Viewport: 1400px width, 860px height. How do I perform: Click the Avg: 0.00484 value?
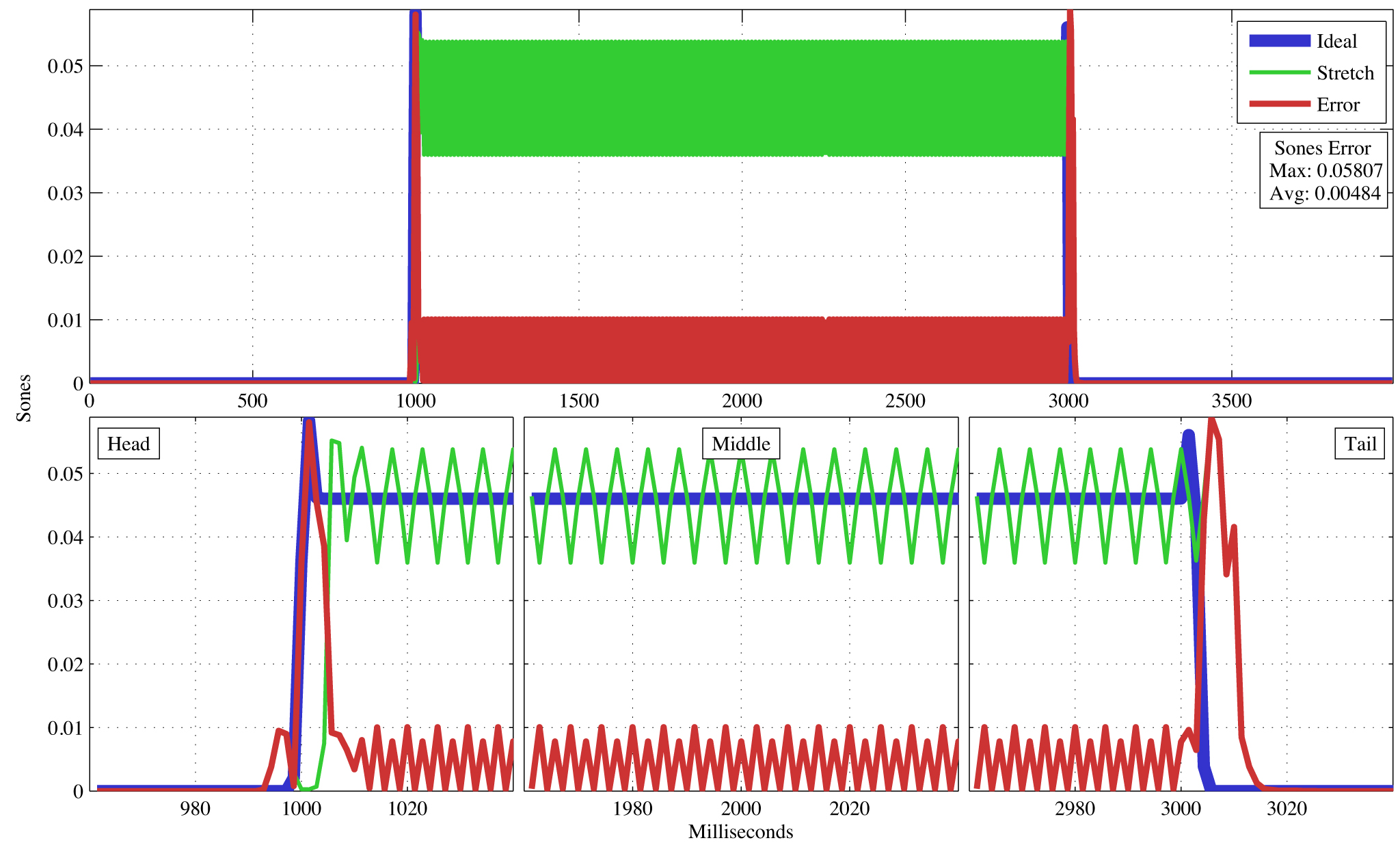click(x=1325, y=193)
